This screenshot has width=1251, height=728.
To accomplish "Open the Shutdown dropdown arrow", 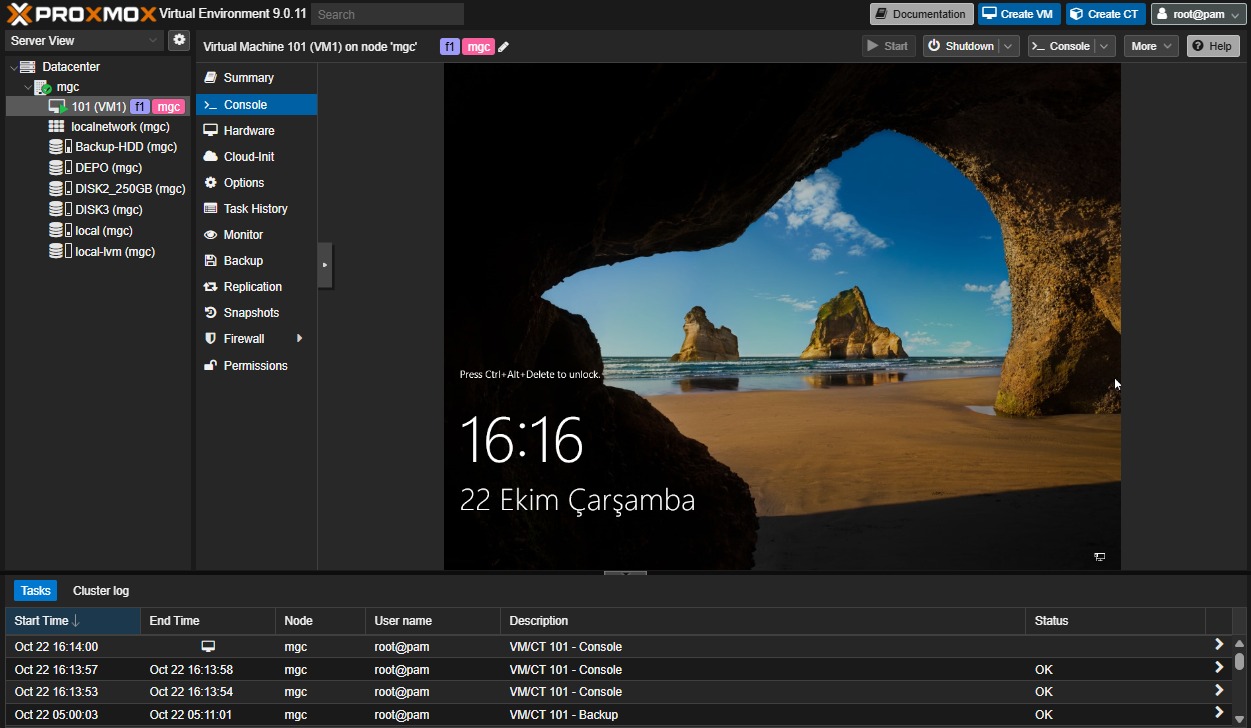I will click(x=1008, y=46).
